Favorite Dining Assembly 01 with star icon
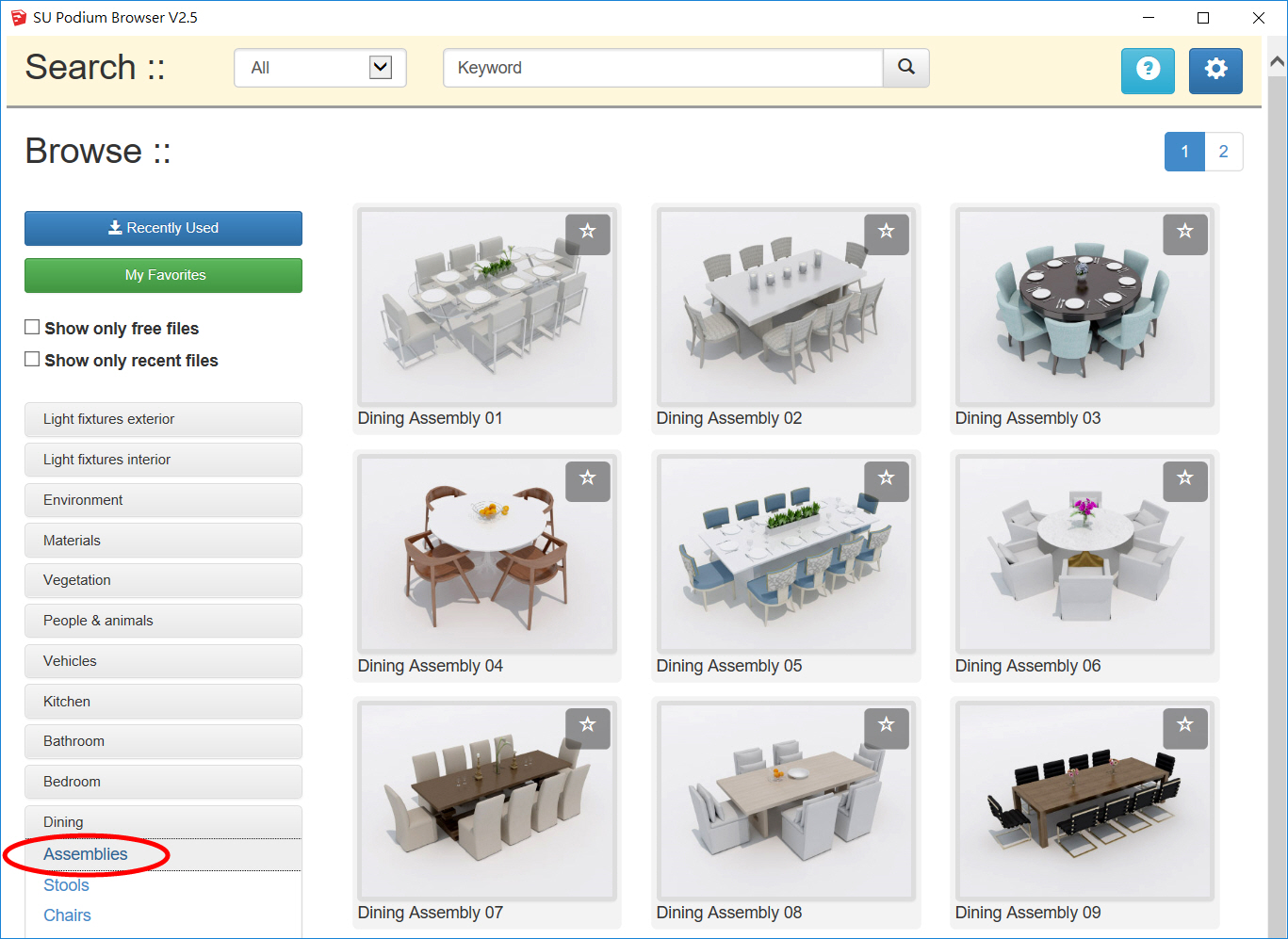Image resolution: width=1288 pixels, height=939 pixels. (588, 233)
